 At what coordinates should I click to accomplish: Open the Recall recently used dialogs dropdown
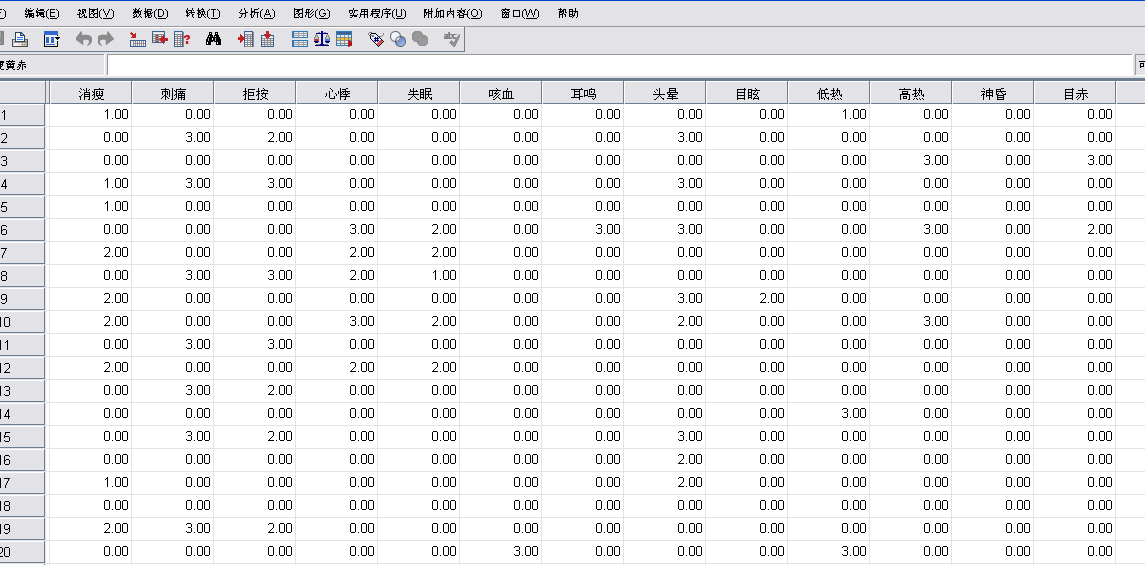(x=51, y=39)
